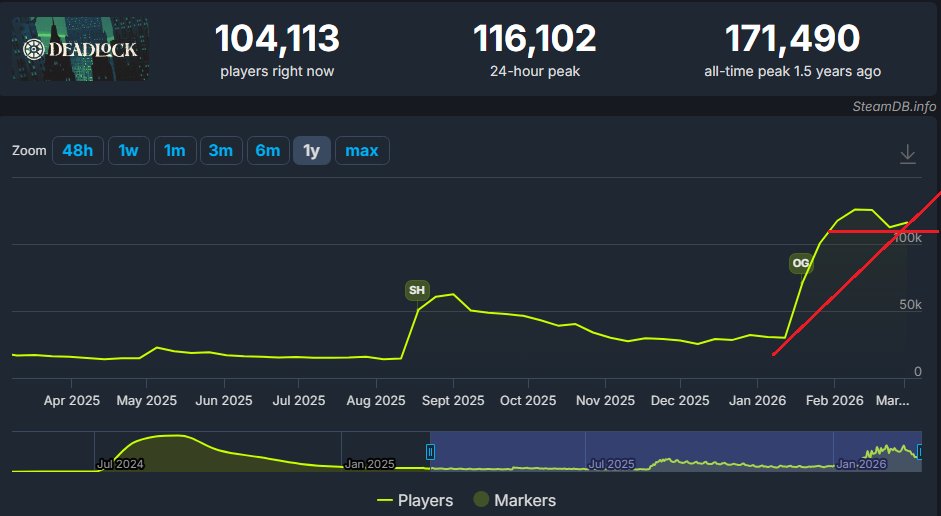Grab the left navigator range handle
941x516 pixels.
430,451
